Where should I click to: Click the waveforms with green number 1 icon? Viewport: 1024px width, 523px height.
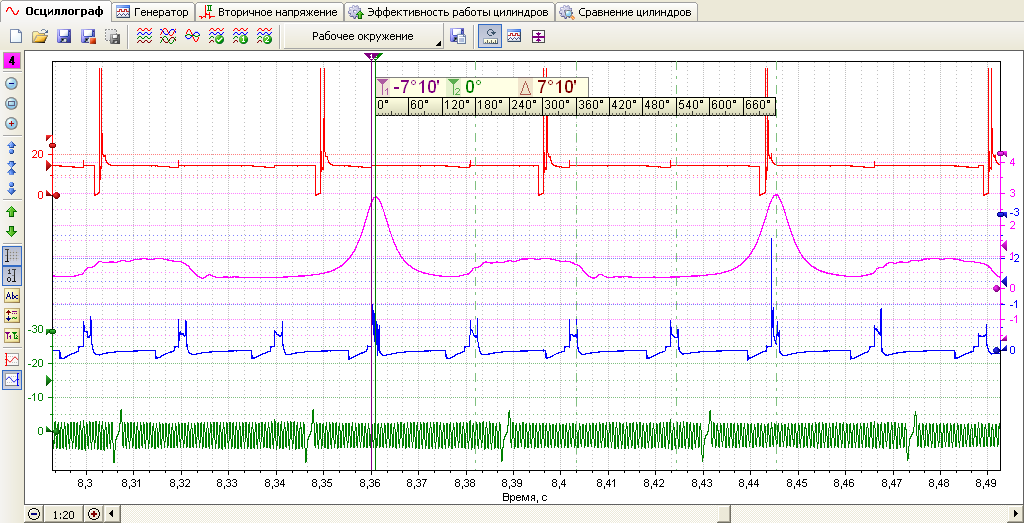240,37
